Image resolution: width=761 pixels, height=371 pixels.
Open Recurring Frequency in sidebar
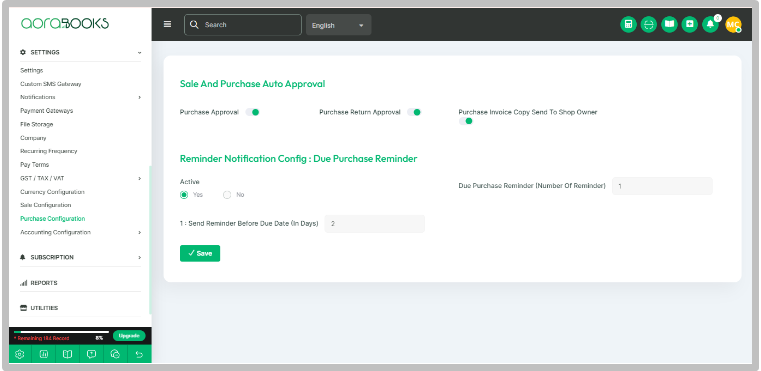point(49,151)
